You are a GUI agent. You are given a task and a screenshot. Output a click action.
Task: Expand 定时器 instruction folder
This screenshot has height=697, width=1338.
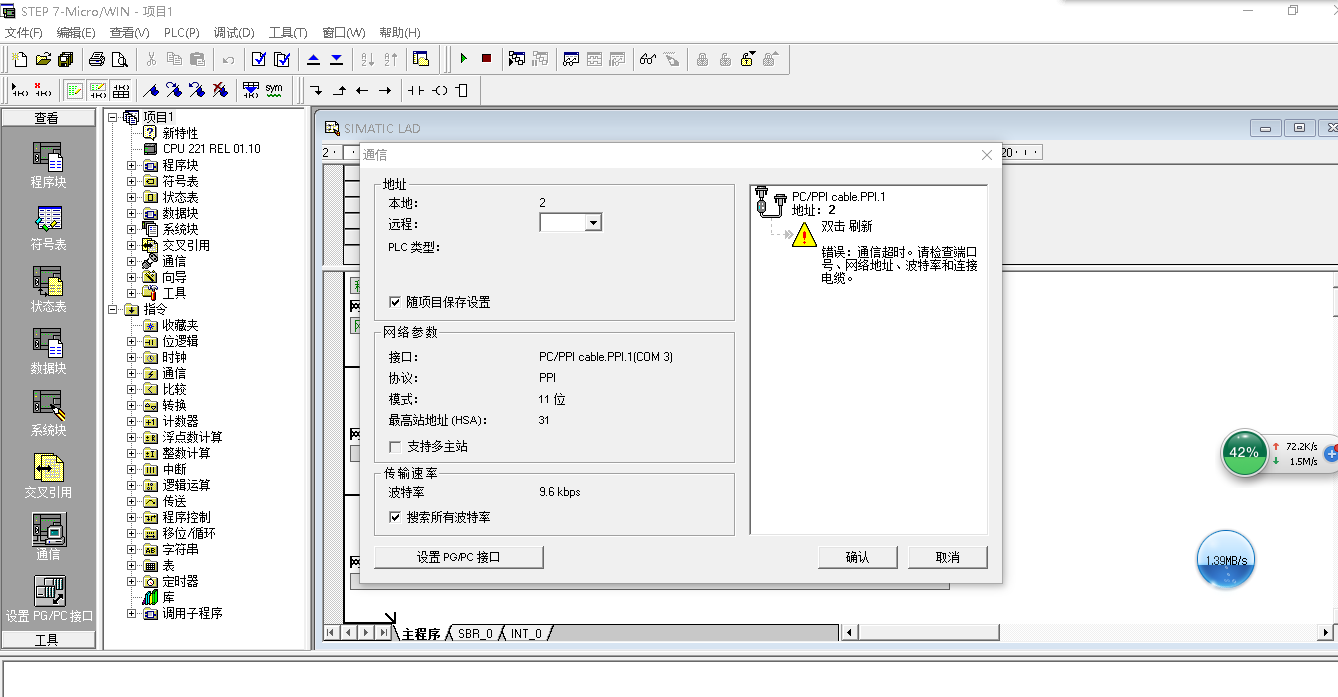tap(131, 581)
